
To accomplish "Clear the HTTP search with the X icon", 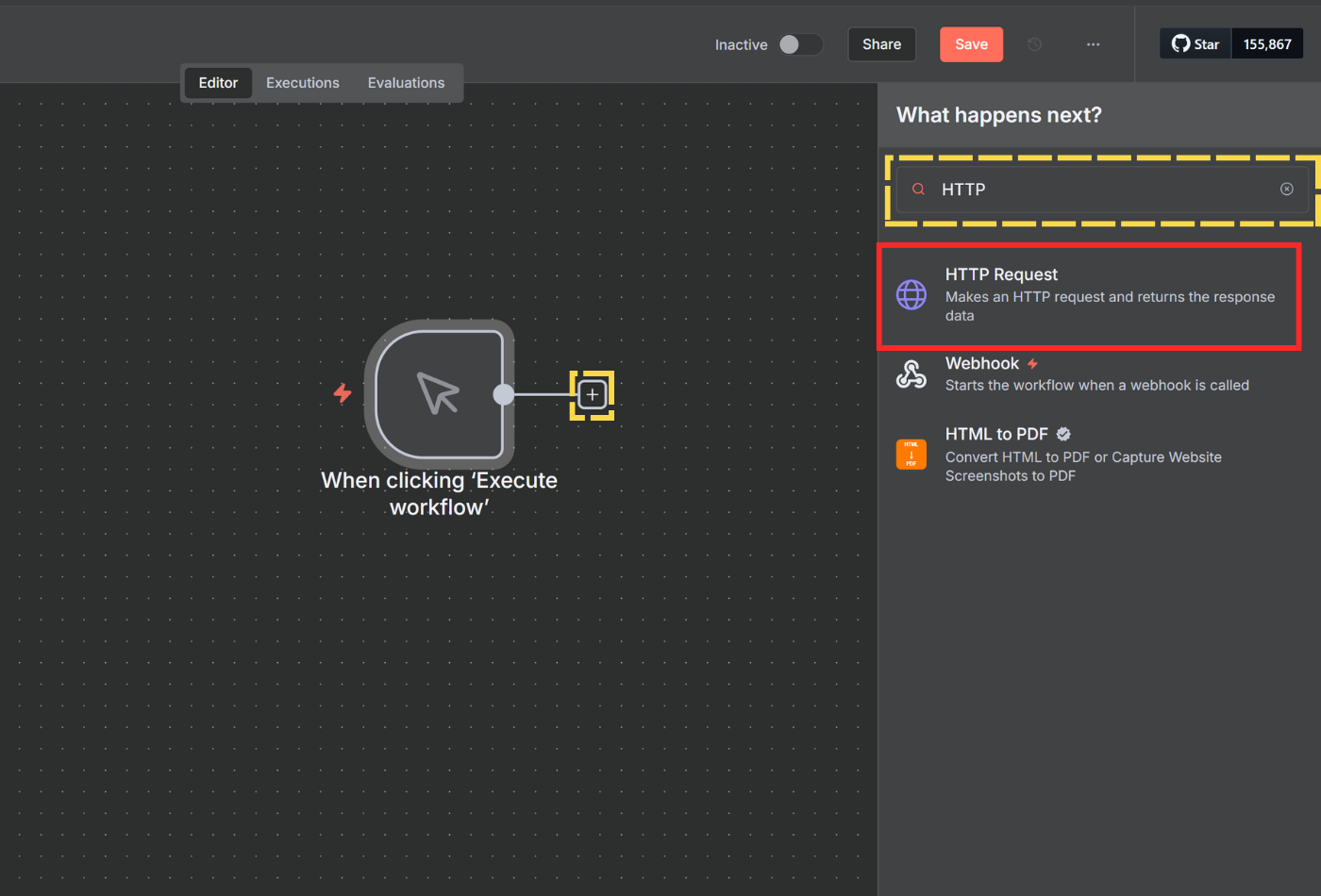I will [1287, 189].
